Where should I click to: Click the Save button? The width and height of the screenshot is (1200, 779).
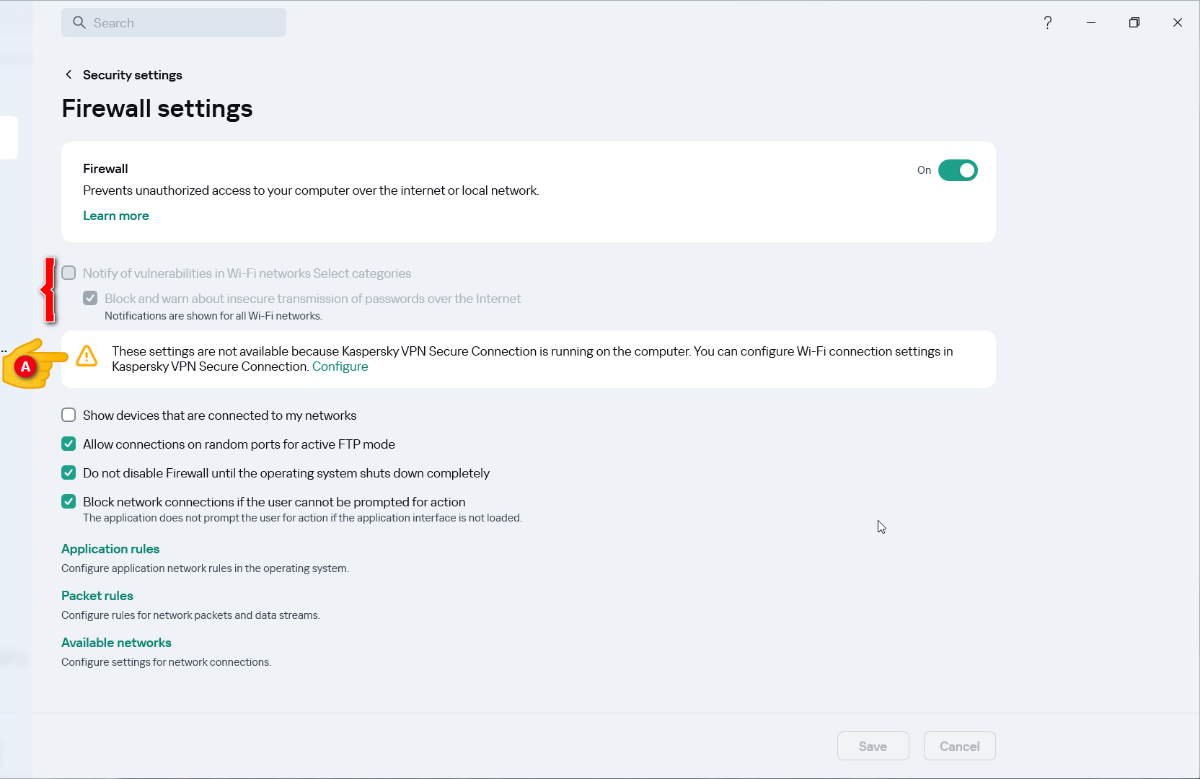873,746
